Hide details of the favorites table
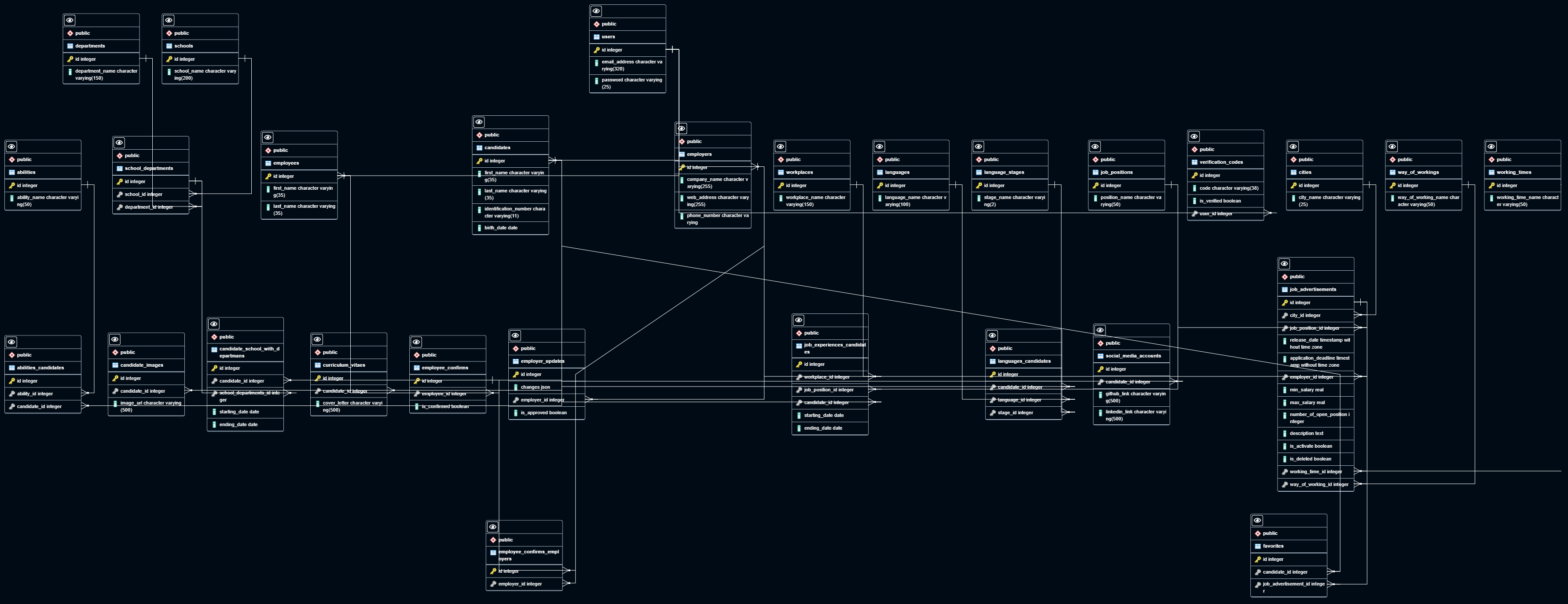 [x=1258, y=521]
